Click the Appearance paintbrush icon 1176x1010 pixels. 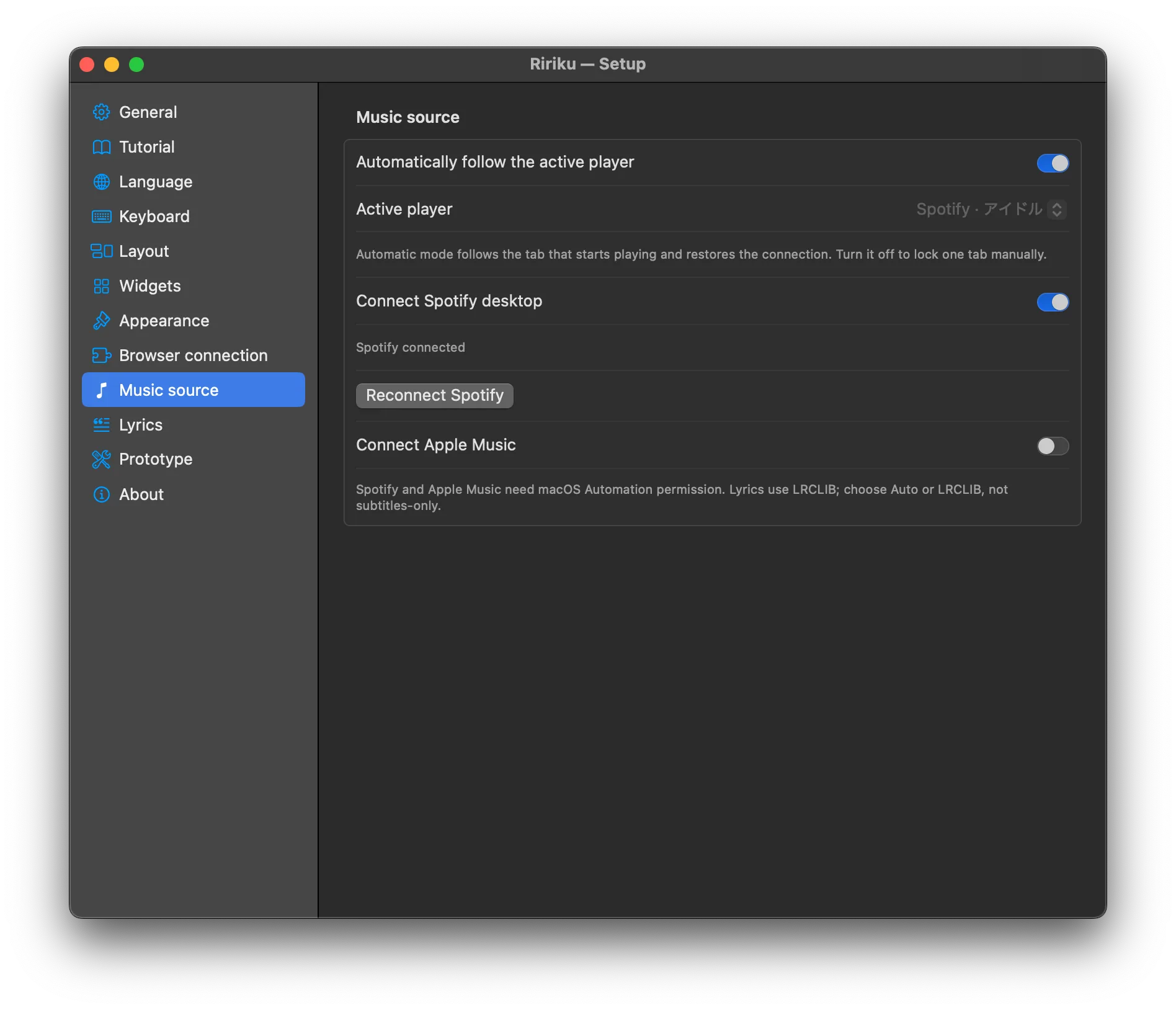tap(101, 321)
